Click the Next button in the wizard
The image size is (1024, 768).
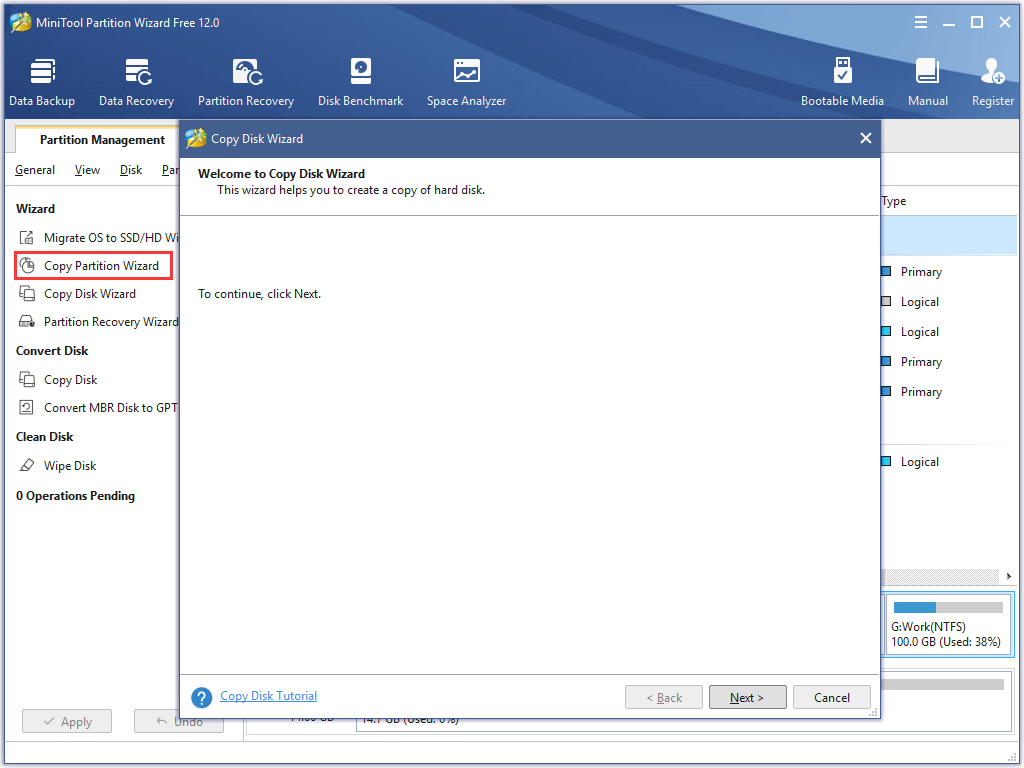coord(748,697)
